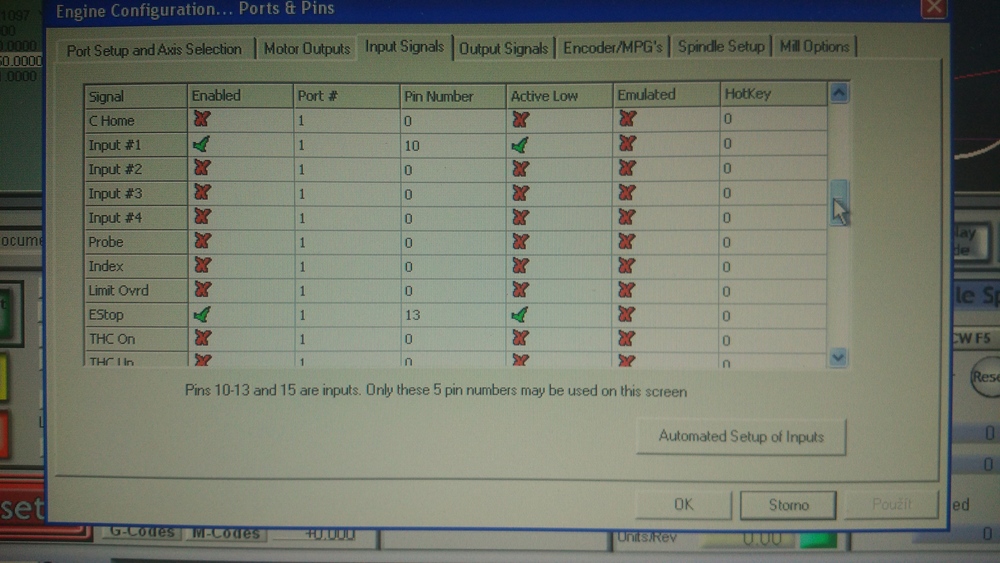Click the Storno cancel button
Image resolution: width=1000 pixels, height=563 pixels.
[788, 505]
